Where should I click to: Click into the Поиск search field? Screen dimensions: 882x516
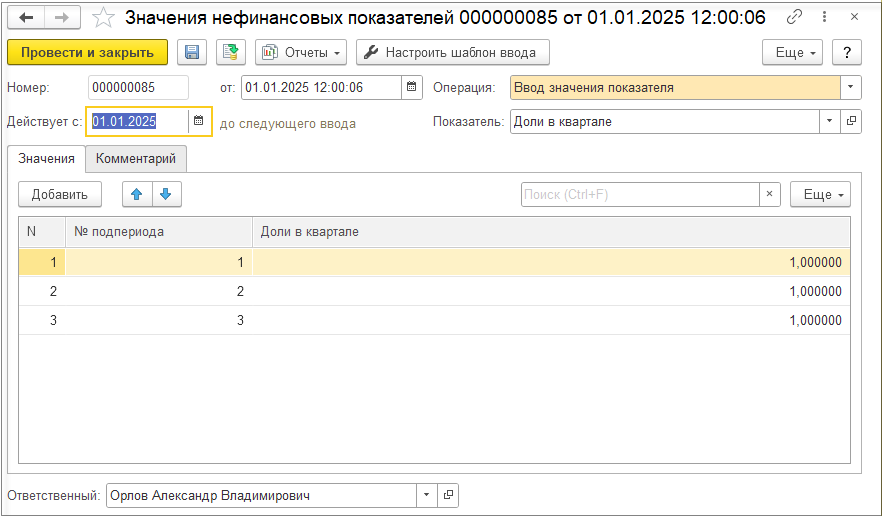(640, 194)
